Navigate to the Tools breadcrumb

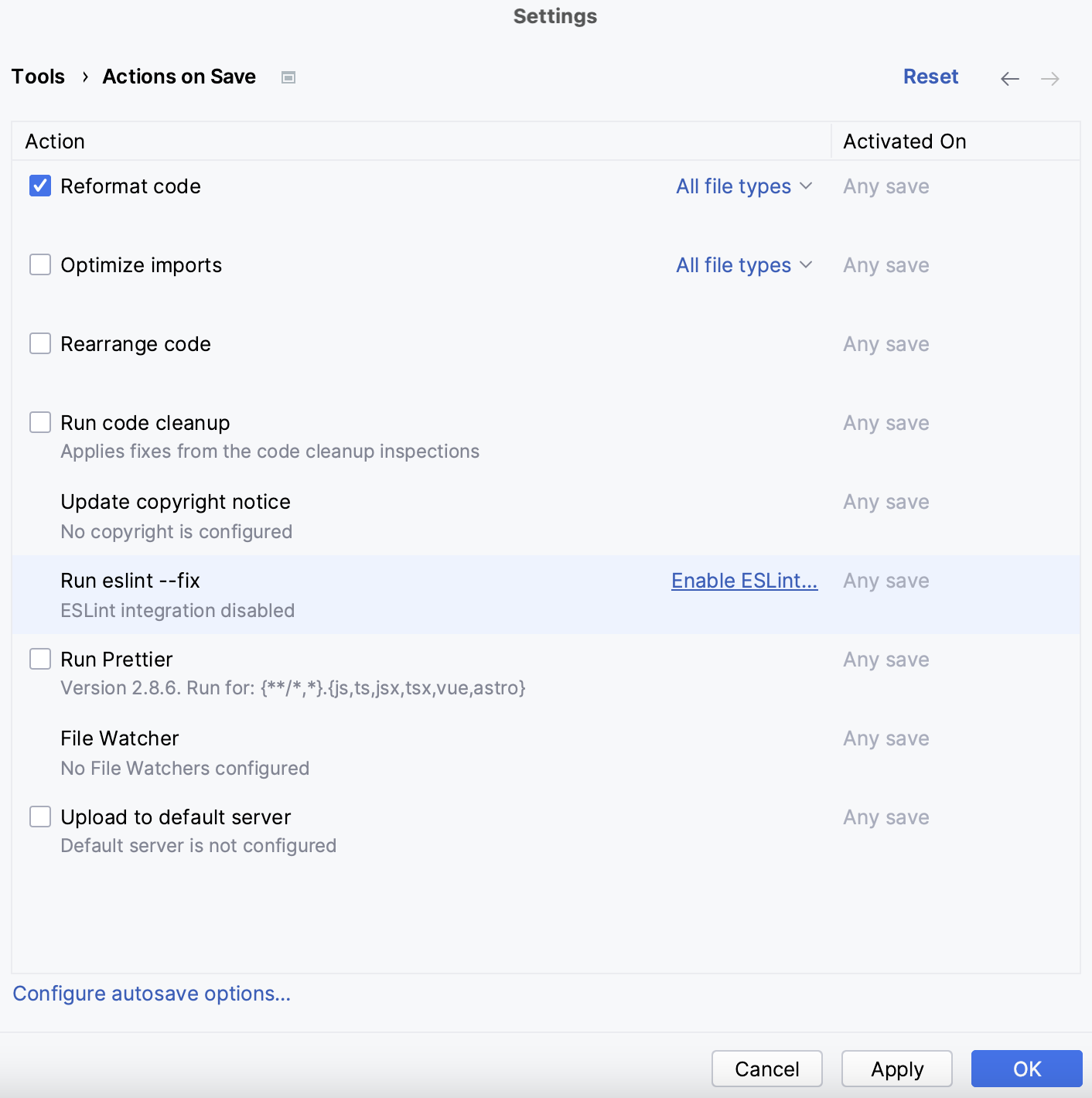[x=38, y=77]
